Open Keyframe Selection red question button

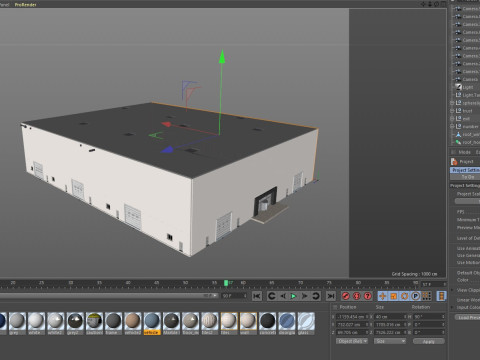[x=368, y=296]
